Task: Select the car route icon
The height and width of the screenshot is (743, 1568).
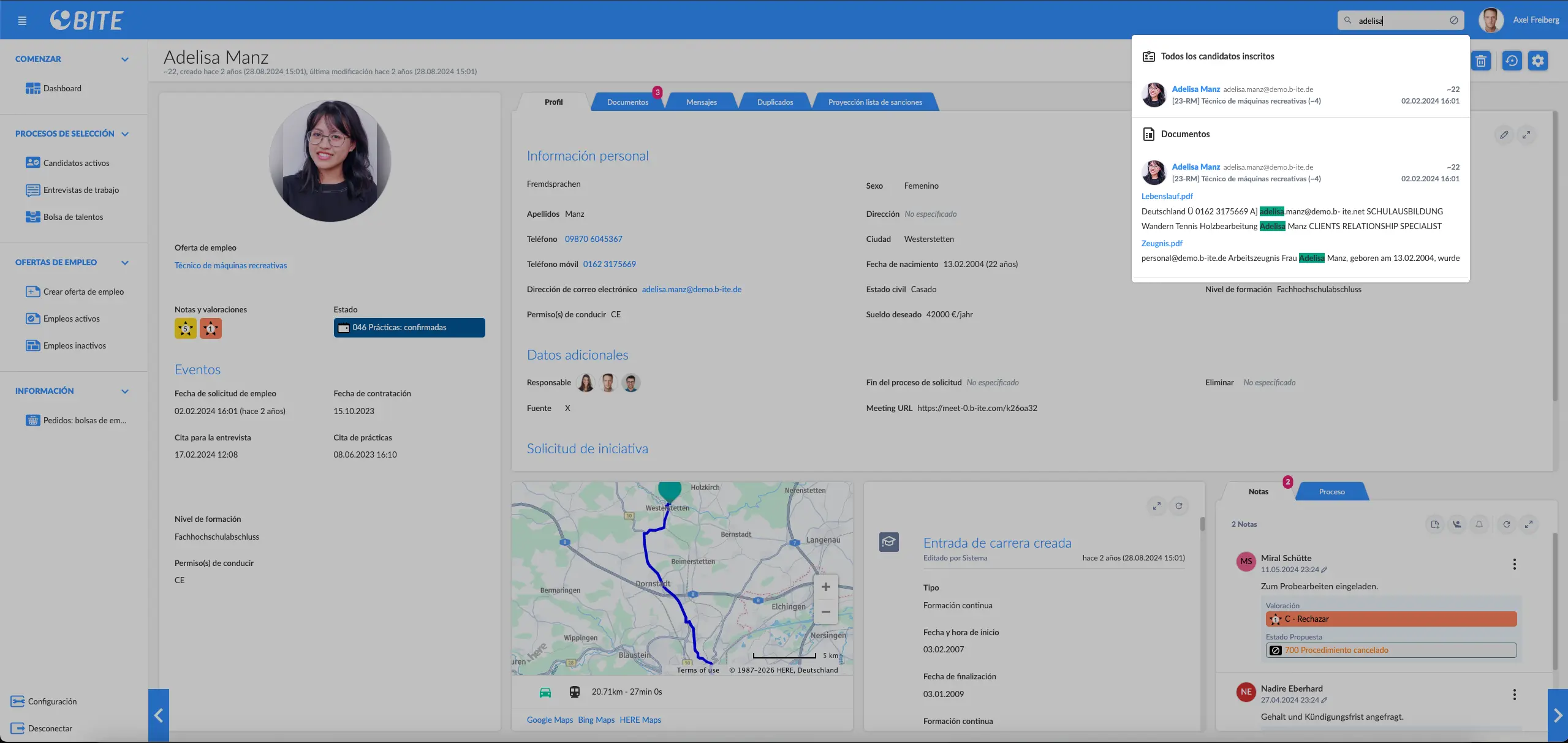Action: pos(545,692)
